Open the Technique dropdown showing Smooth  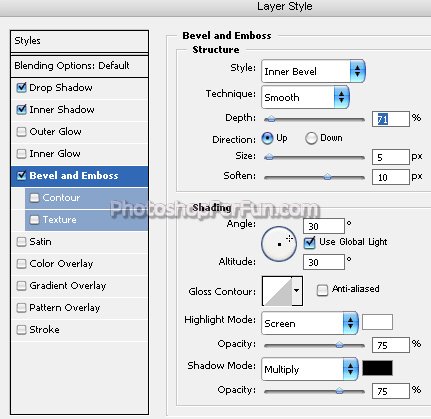coord(305,97)
